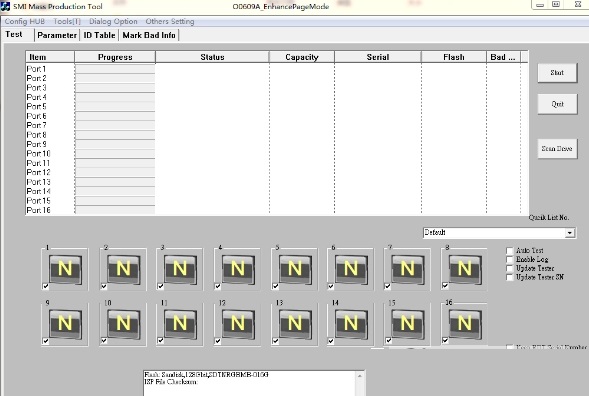Select the port 9 N status icon
The width and height of the screenshot is (589, 396).
(65, 323)
